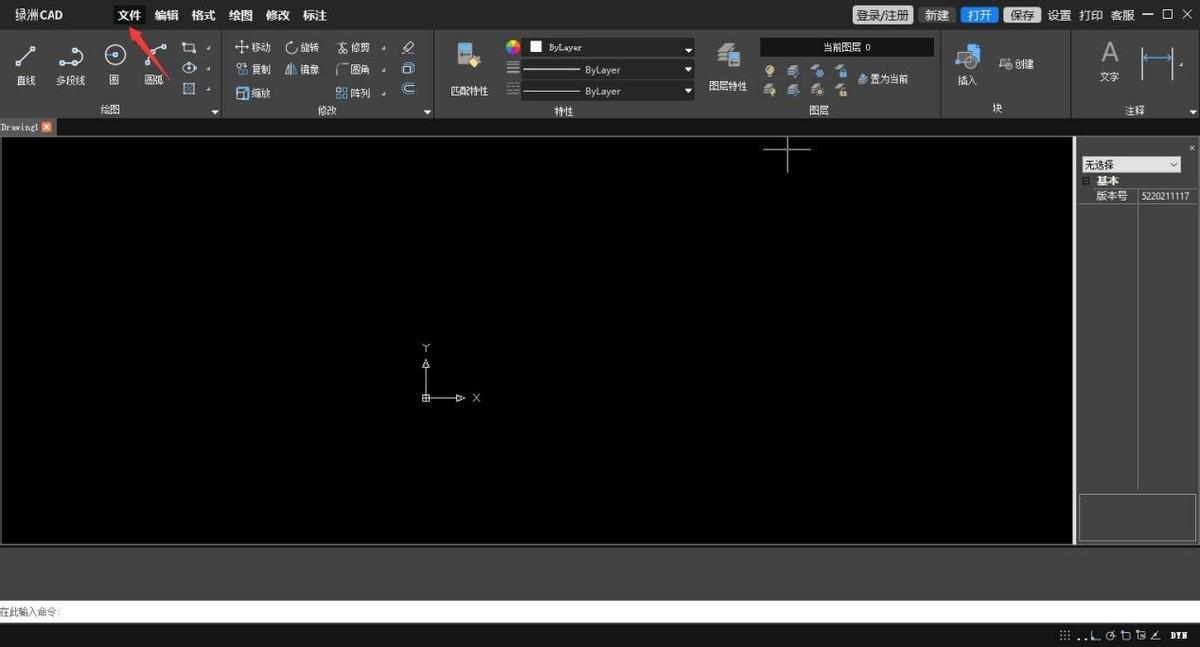Click the 保存 button

click(x=1022, y=15)
